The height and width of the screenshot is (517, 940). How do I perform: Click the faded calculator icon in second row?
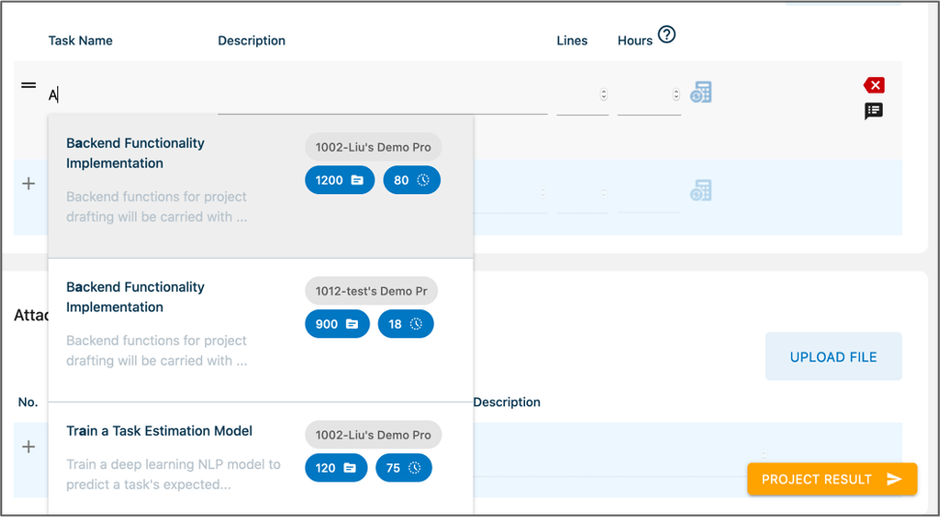701,190
